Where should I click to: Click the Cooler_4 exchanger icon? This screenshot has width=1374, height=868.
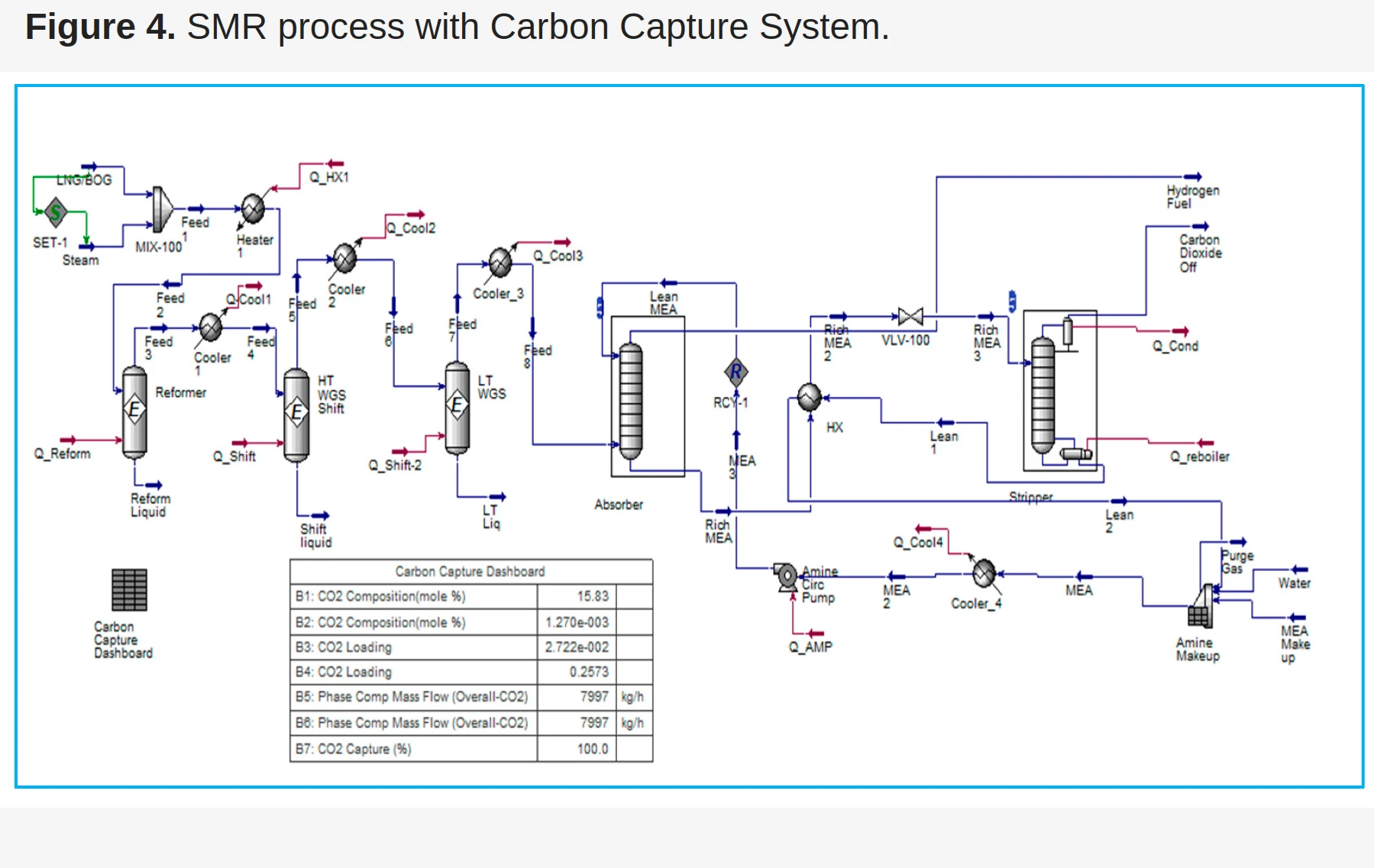(x=984, y=573)
